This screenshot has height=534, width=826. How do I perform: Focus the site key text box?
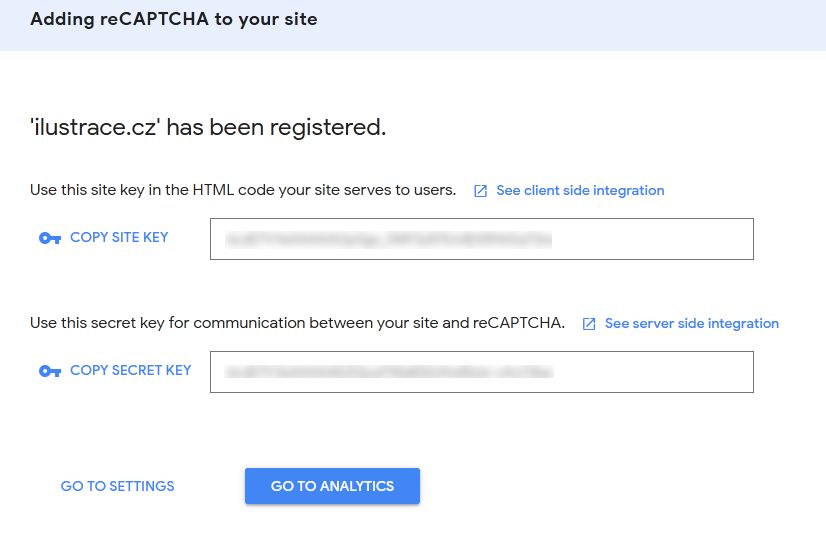coord(660,239)
